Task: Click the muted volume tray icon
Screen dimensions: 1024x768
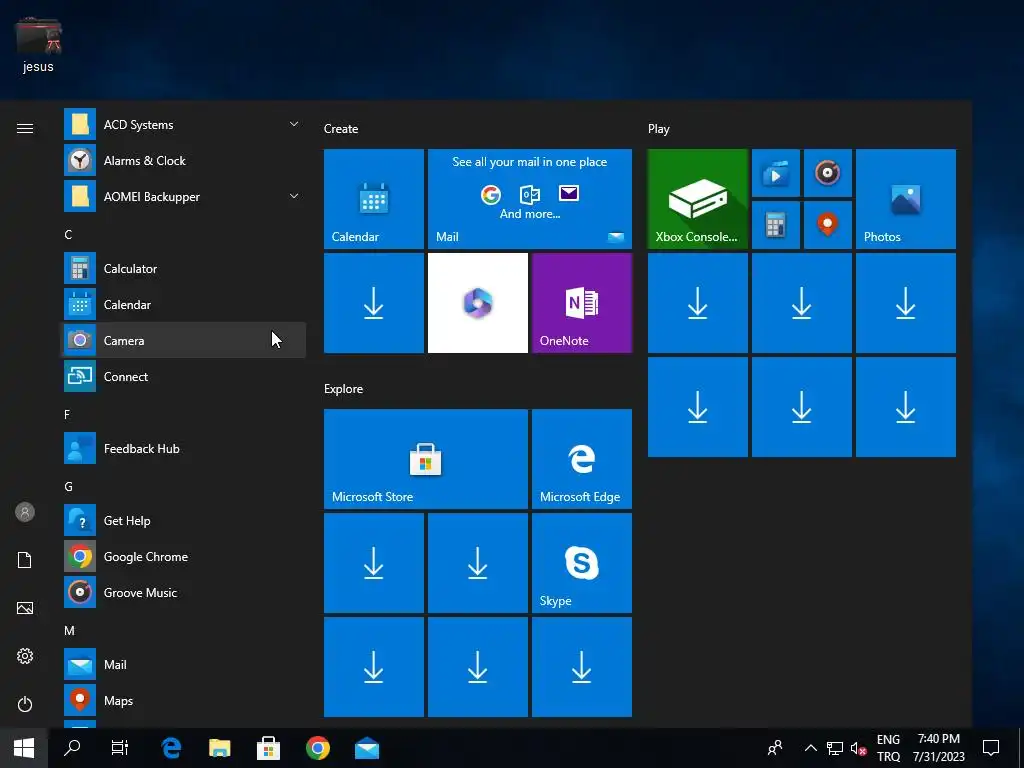Action: (x=858, y=748)
